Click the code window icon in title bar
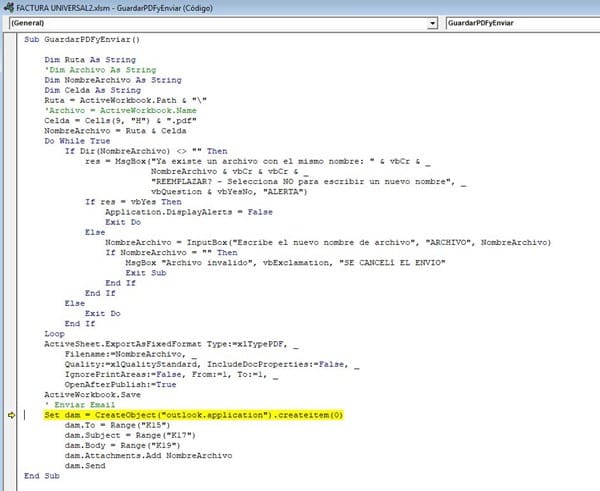600x491 pixels. point(8,6)
